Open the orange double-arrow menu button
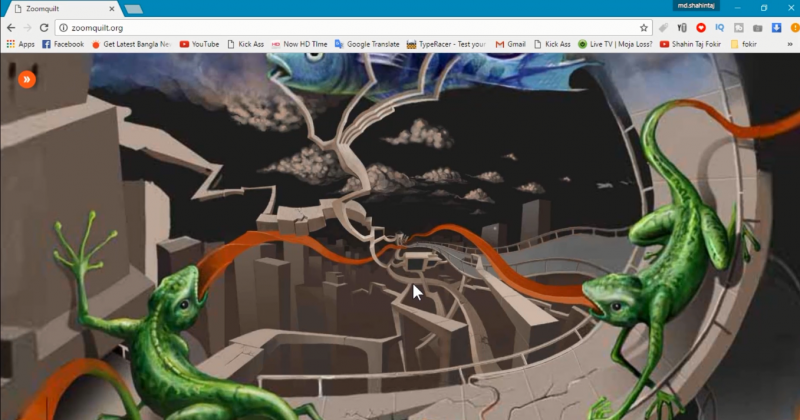 [x=27, y=80]
